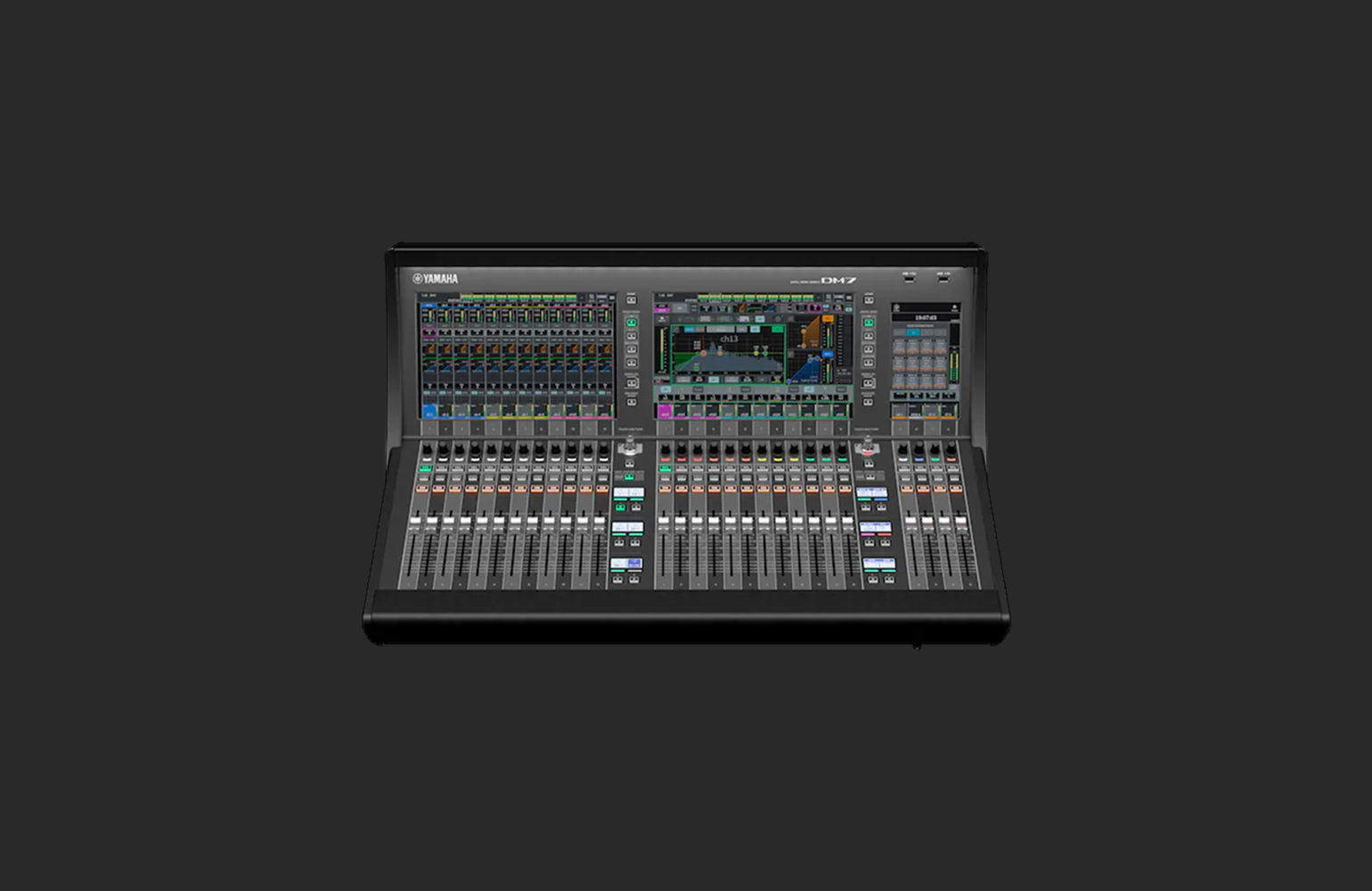1372x891 pixels.
Task: Toggle the orange button on the first left-bank channel
Action: 425,488
